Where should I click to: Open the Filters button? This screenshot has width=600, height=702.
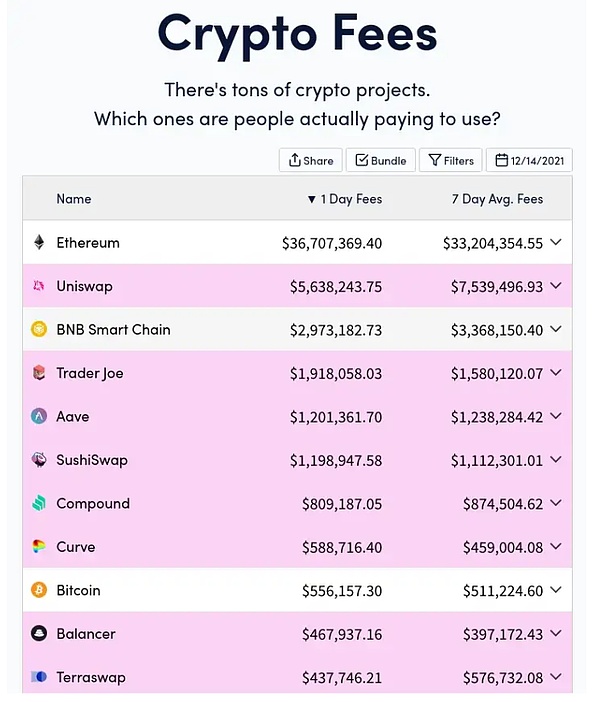tap(451, 160)
